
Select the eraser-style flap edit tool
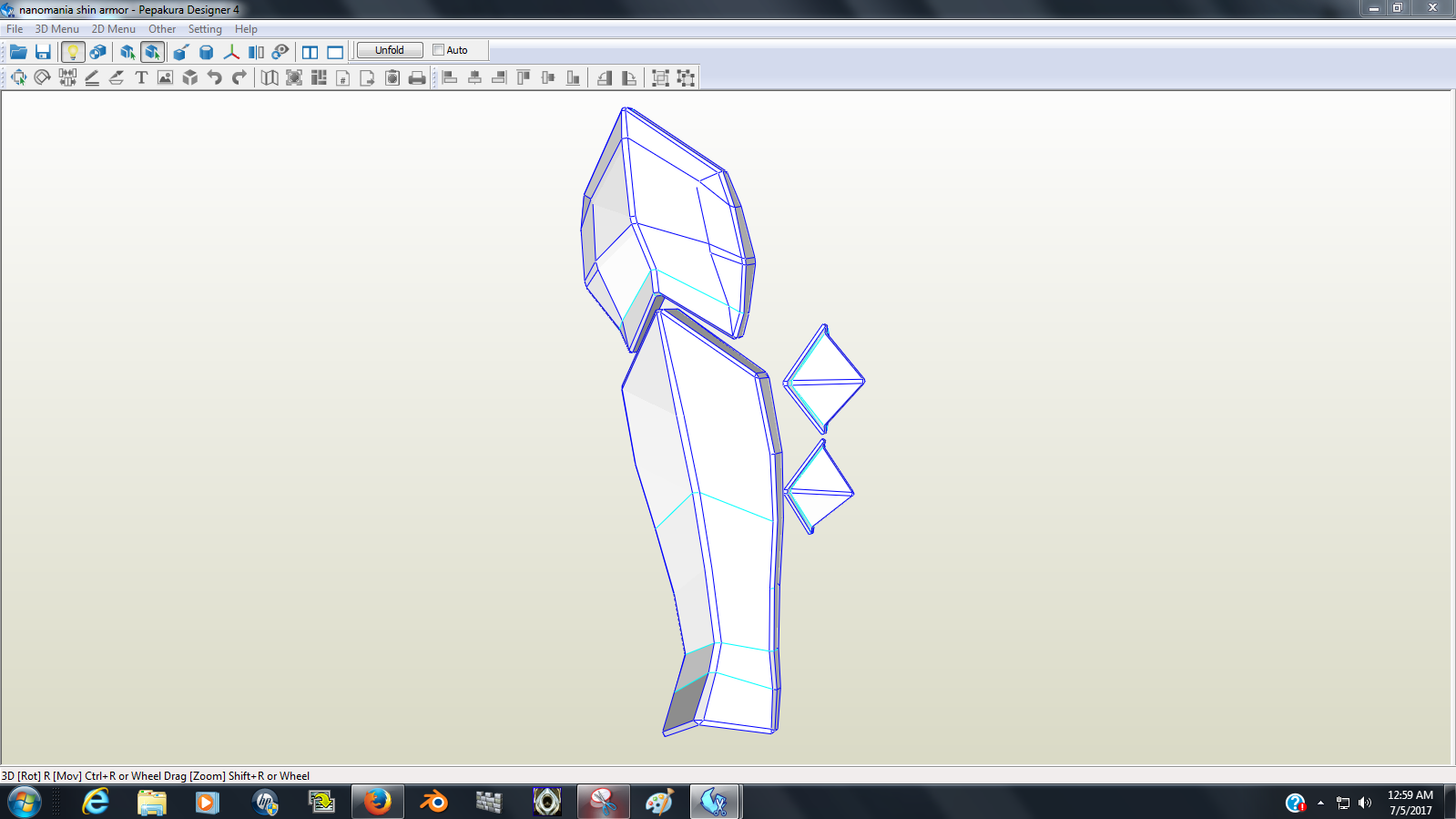tap(117, 77)
